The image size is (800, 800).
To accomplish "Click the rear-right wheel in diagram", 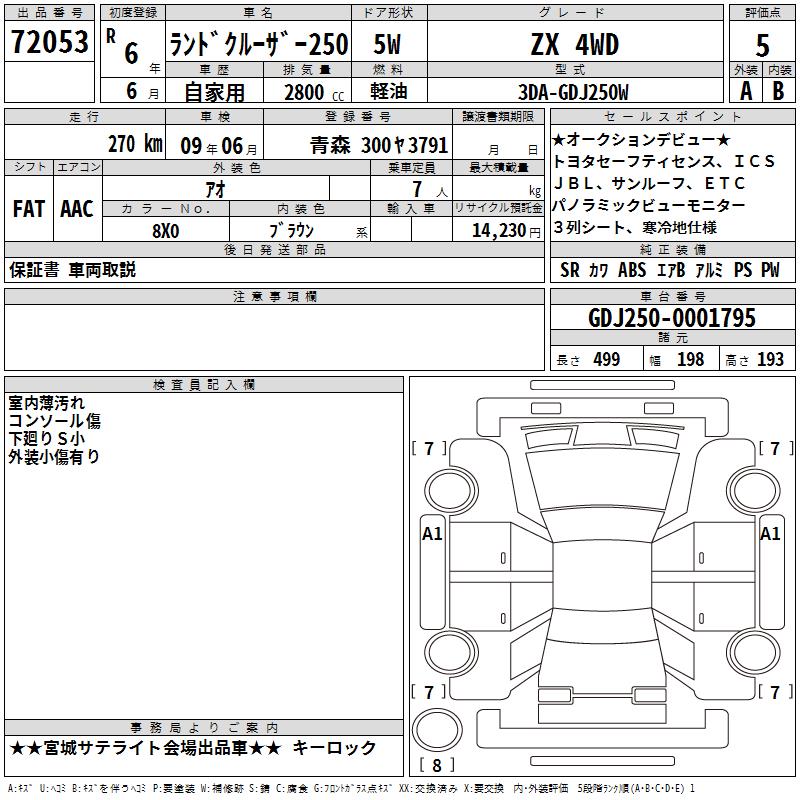I will tap(753, 652).
